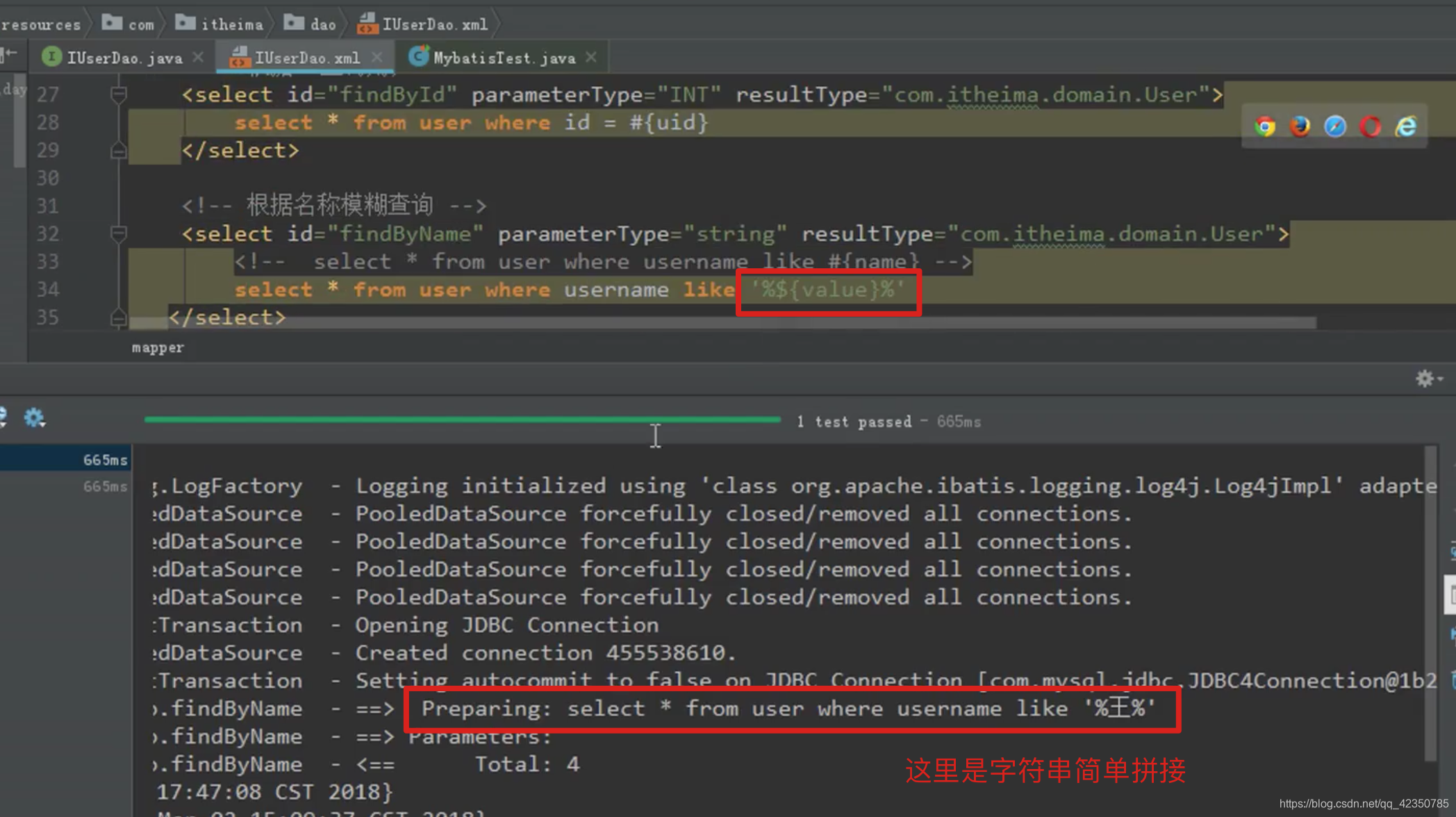Click the mapper breadcrumb in the editor footer
Image resolution: width=1456 pixels, height=817 pixels.
tap(158, 347)
